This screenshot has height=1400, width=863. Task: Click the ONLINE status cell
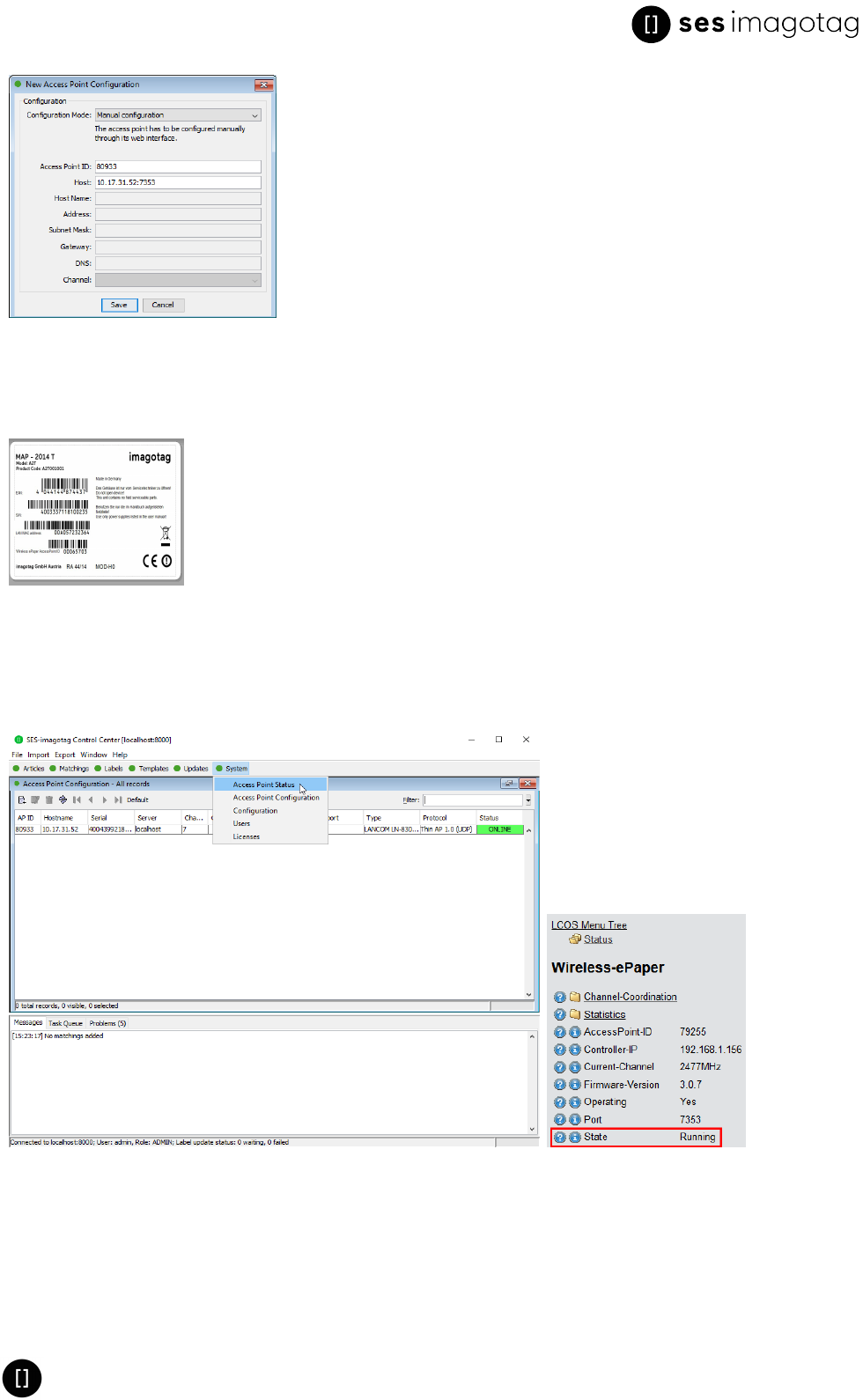tap(499, 829)
